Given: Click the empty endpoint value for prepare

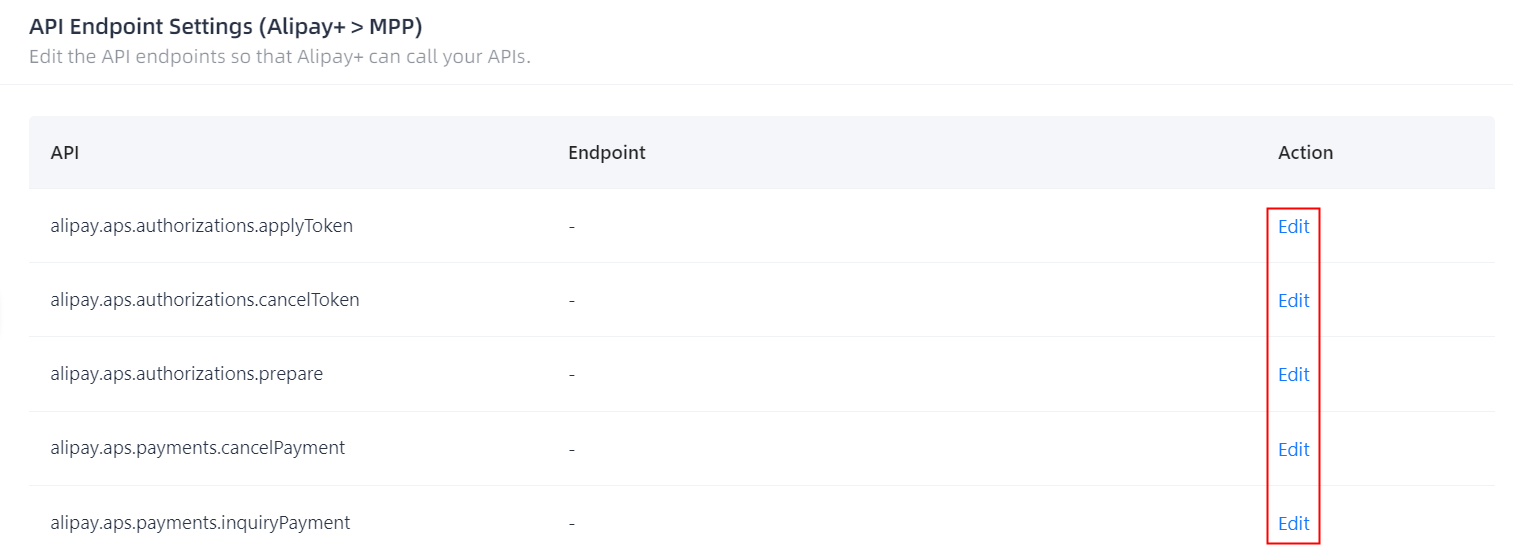Looking at the screenshot, I should (571, 375).
